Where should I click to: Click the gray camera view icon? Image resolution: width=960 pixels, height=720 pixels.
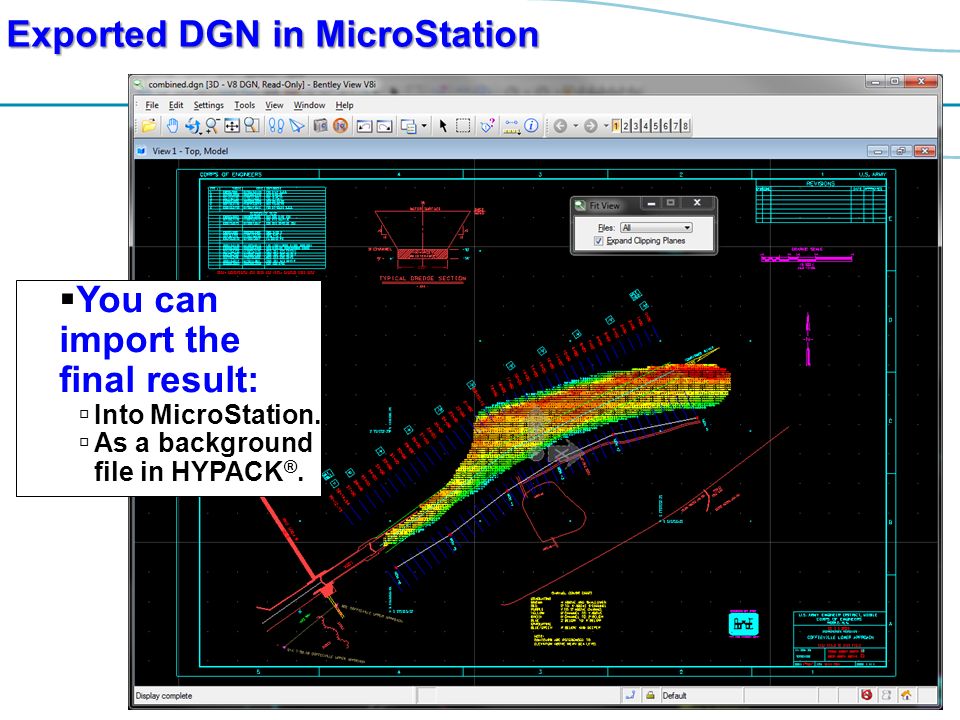pos(320,126)
